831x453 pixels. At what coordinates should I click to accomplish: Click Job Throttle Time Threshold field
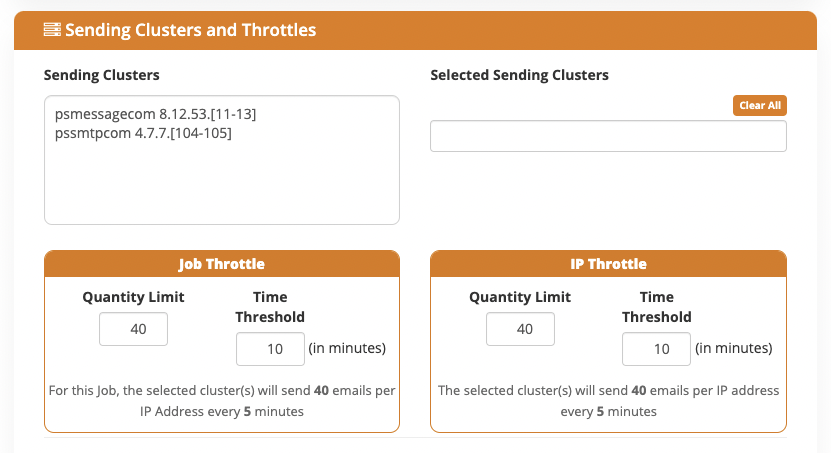point(270,349)
